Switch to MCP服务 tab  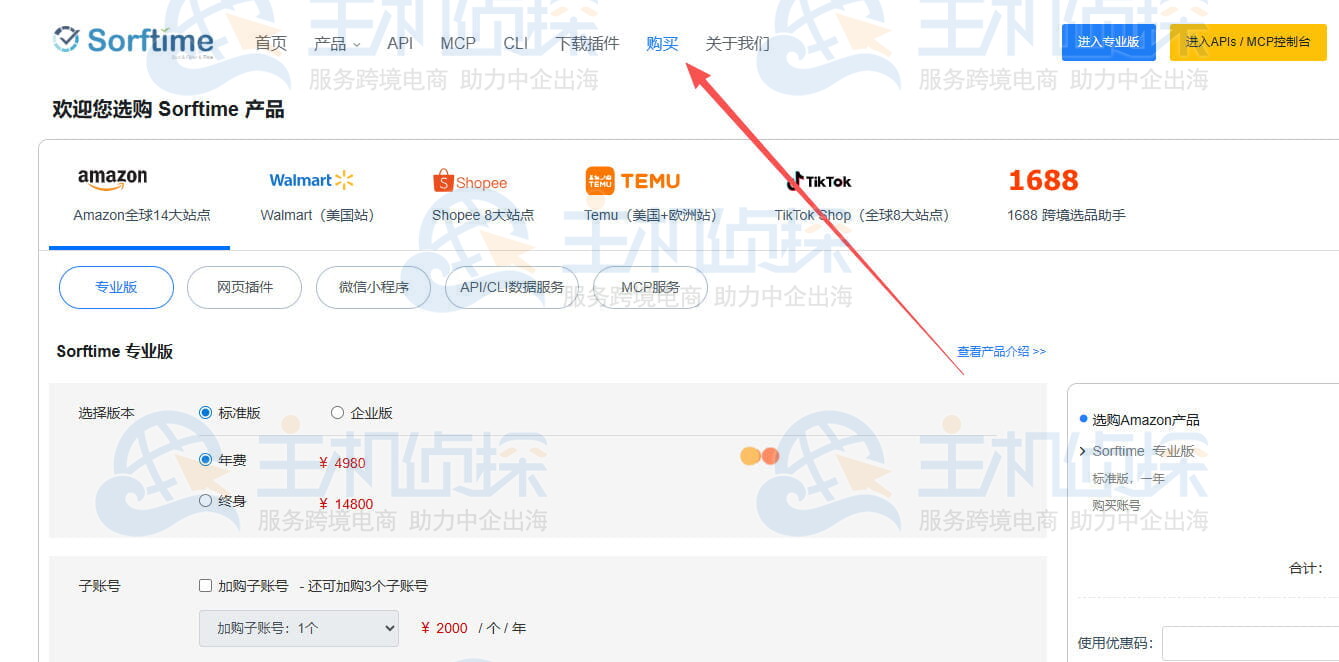click(650, 287)
